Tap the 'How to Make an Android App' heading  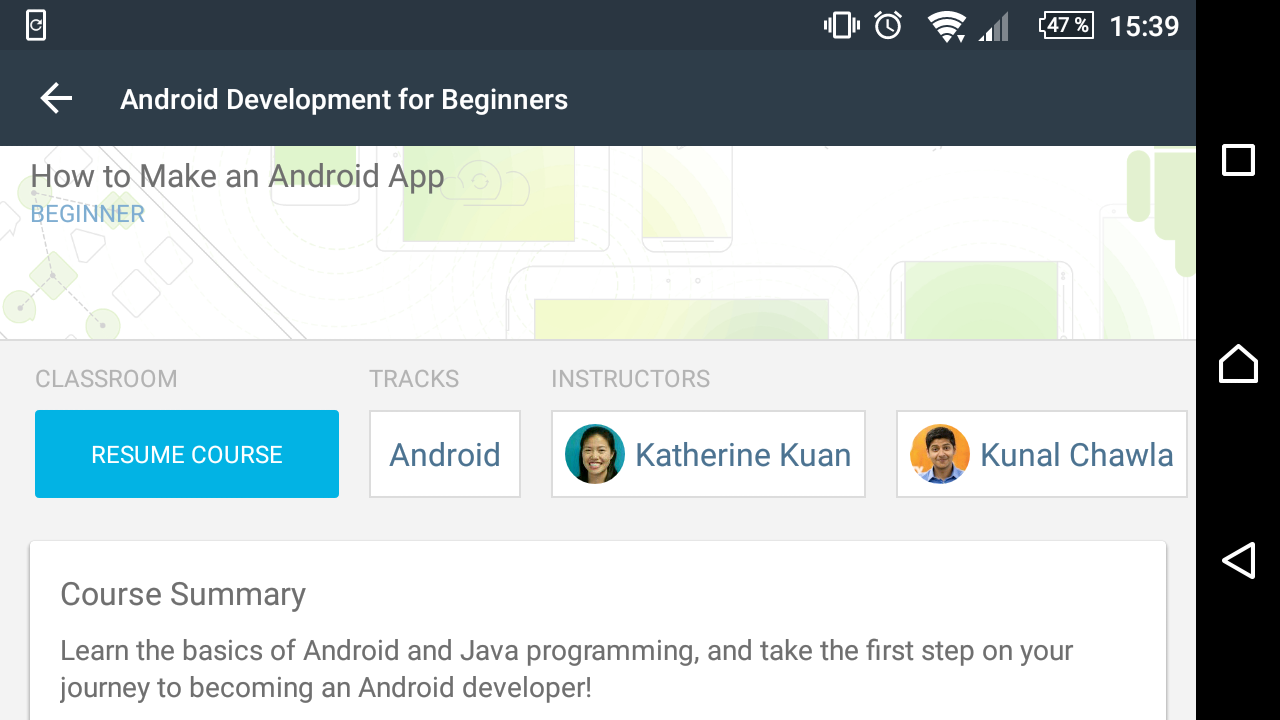click(x=237, y=176)
